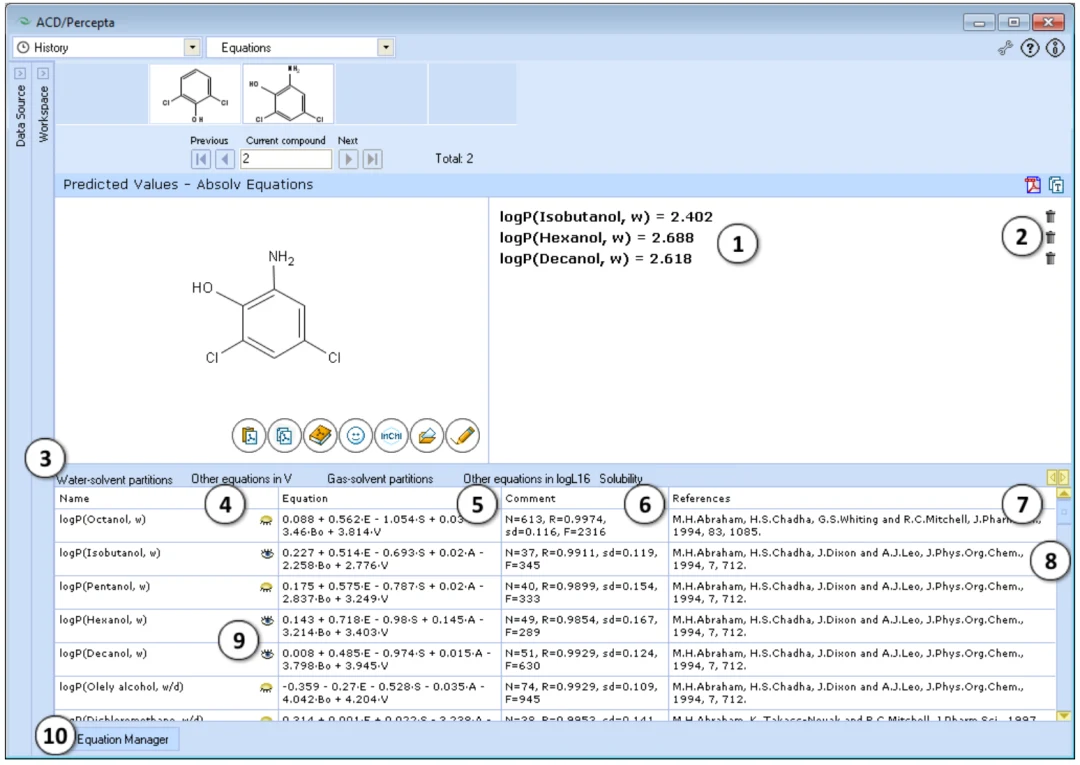Go to the next compound
Screen dimensions: 1080x765
(x=349, y=159)
